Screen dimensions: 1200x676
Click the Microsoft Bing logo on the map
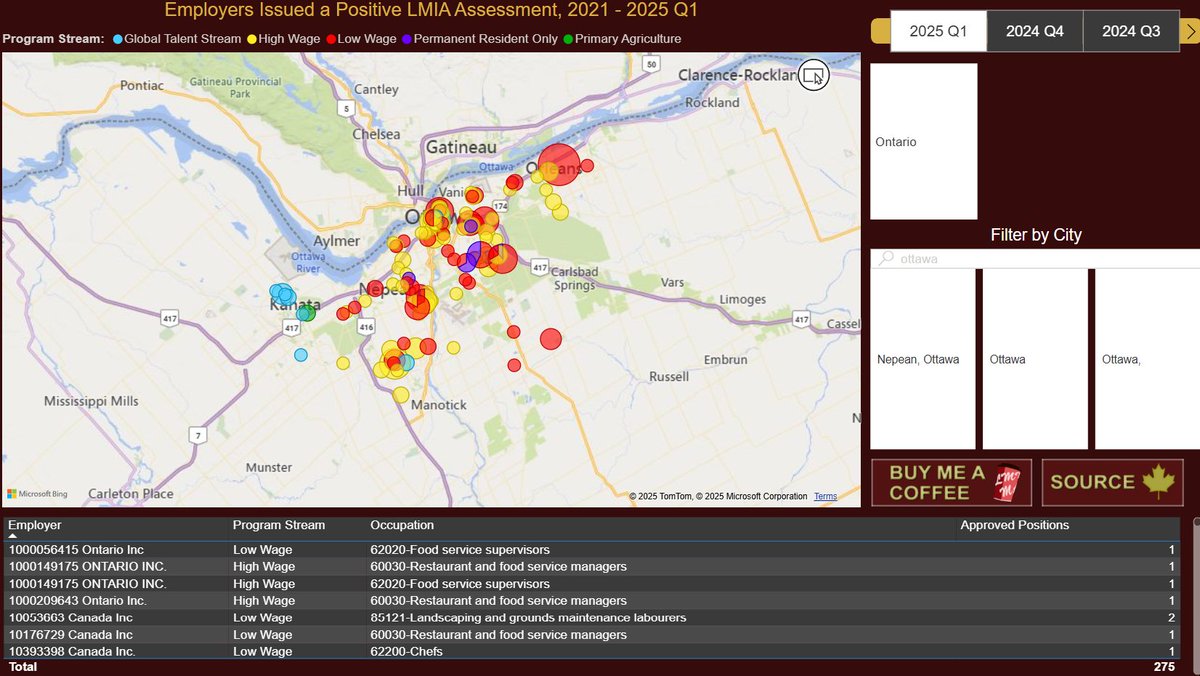pyautogui.click(x=37, y=494)
